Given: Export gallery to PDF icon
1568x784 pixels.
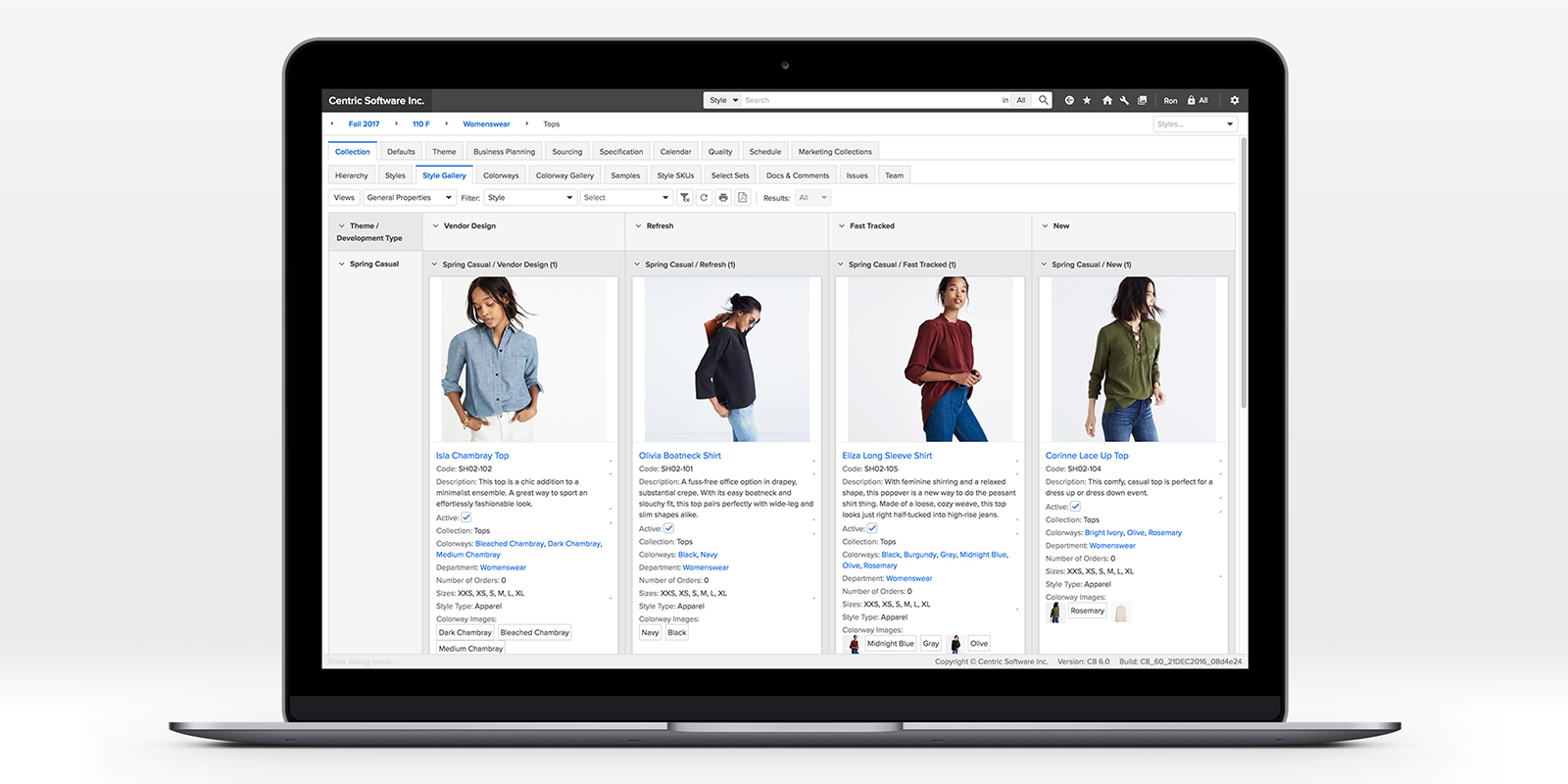Looking at the screenshot, I should click(743, 198).
